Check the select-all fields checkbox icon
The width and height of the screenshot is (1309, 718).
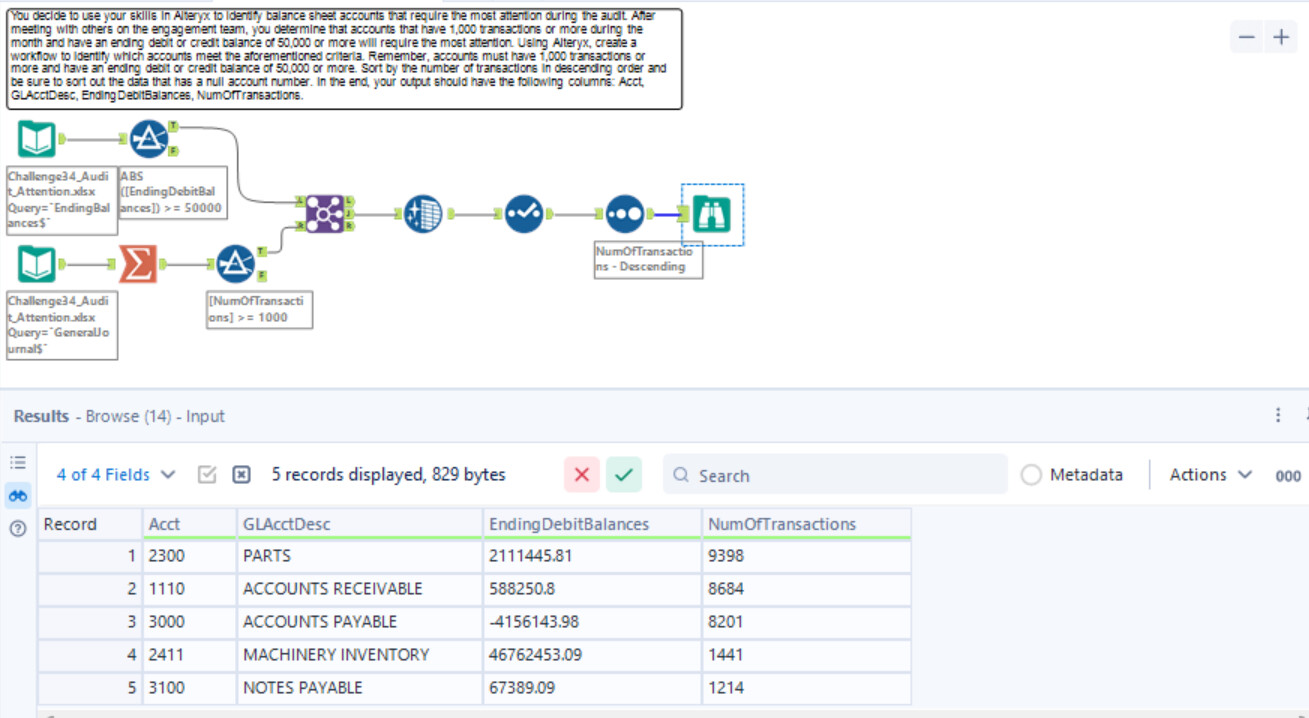207,475
